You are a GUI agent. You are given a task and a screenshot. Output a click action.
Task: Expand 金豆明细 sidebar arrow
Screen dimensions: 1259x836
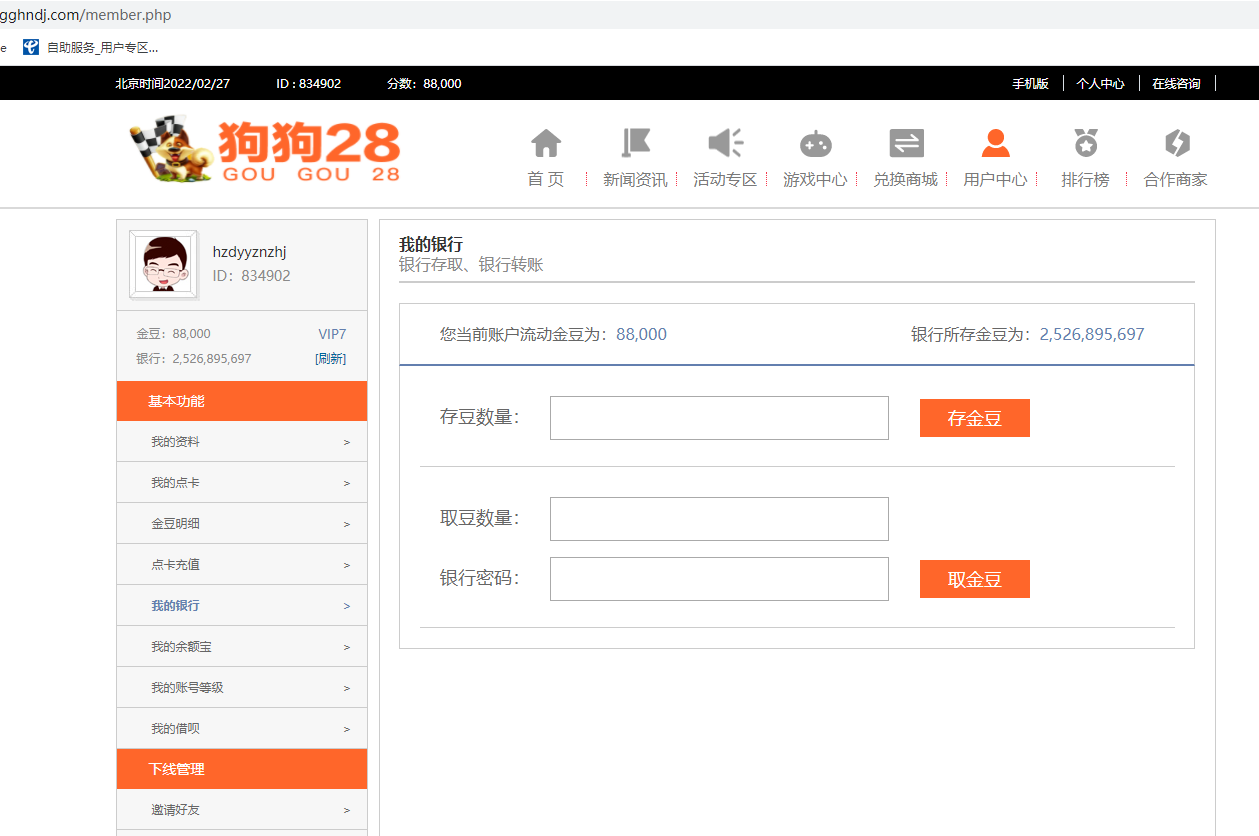click(347, 524)
